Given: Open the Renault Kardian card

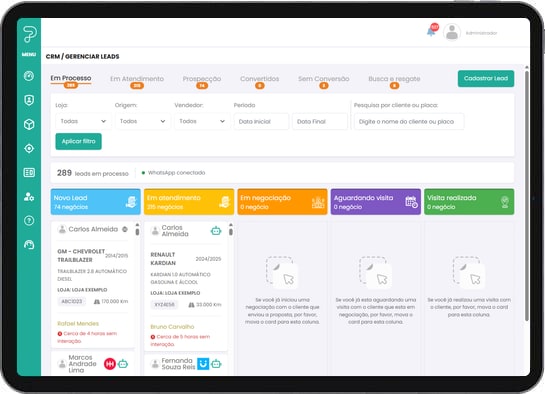Looking at the screenshot, I should tap(186, 287).
